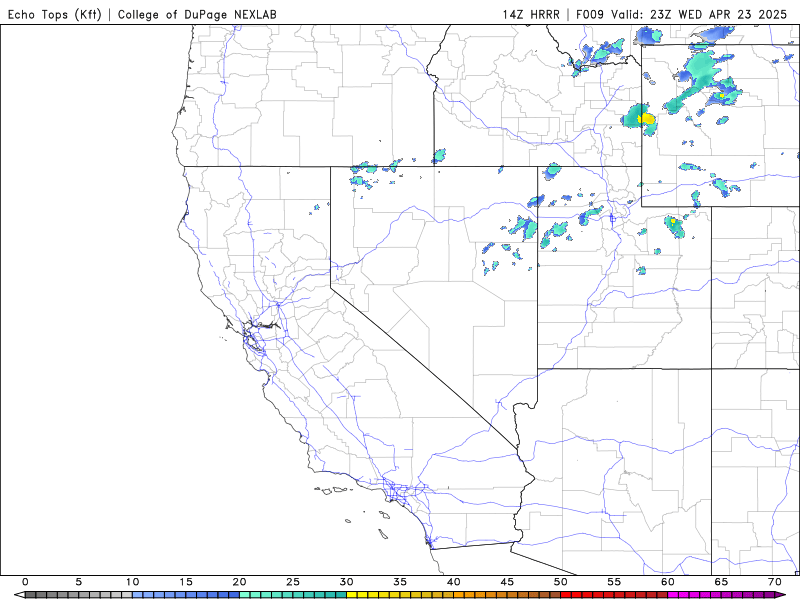Click the colorbar label "60"

(x=668, y=582)
